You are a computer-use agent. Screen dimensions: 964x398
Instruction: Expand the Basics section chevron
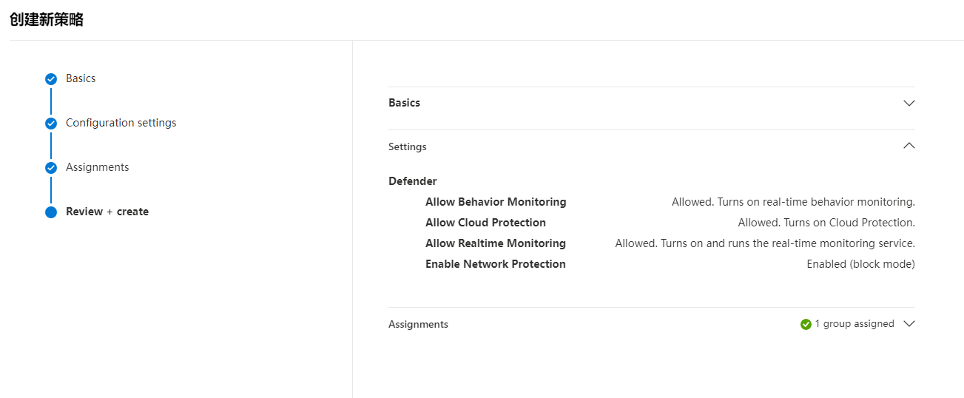pyautogui.click(x=909, y=103)
